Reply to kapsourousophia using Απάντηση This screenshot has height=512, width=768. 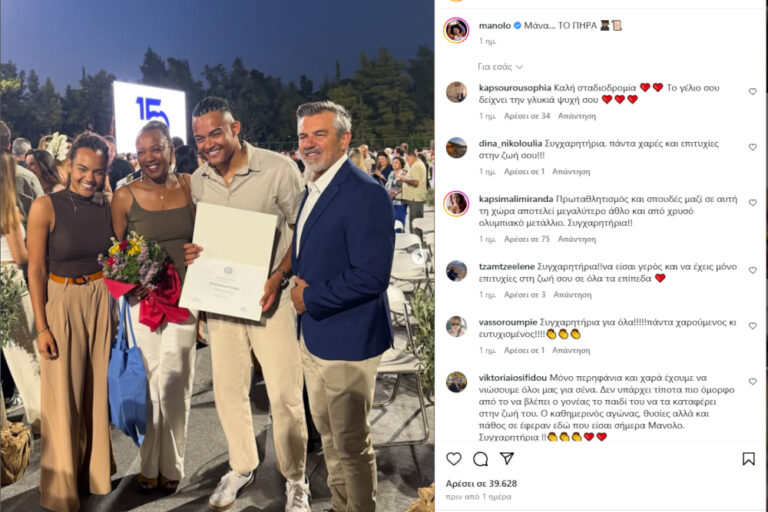pyautogui.click(x=576, y=116)
